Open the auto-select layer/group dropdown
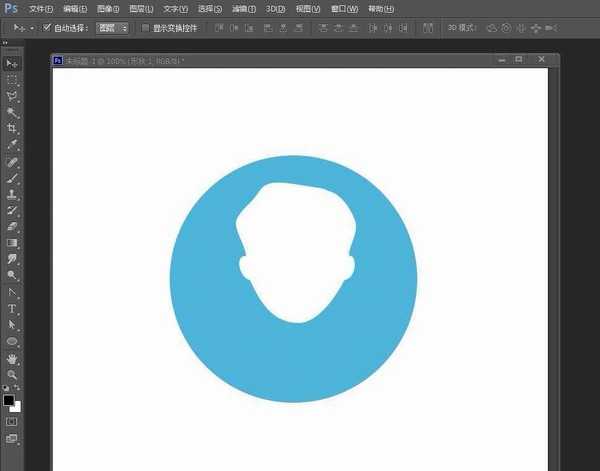 click(x=112, y=28)
